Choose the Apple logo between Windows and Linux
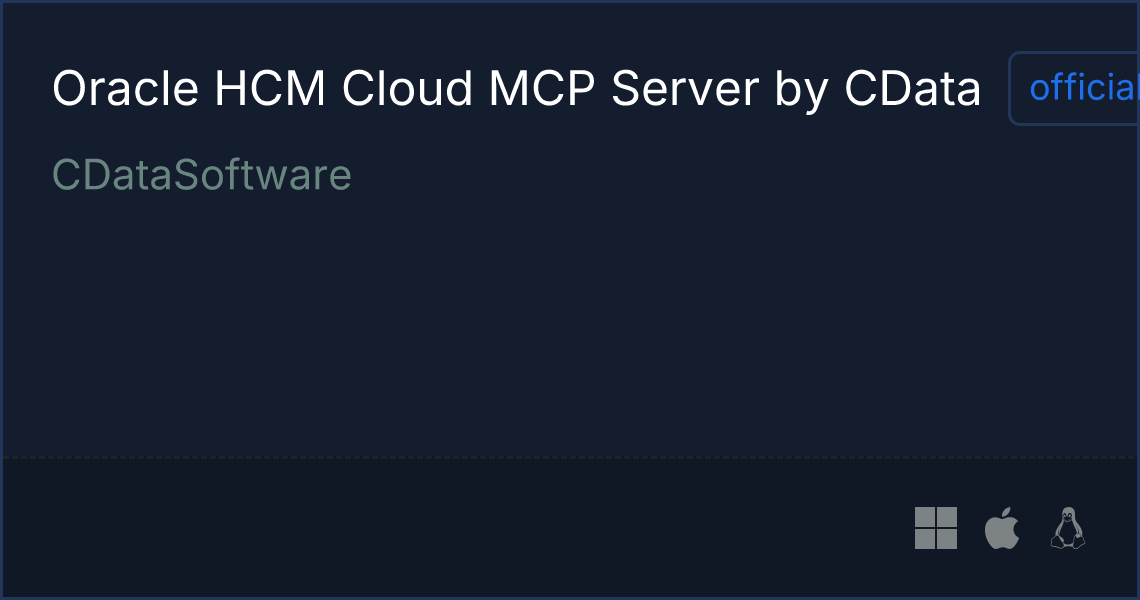 tap(1002, 528)
